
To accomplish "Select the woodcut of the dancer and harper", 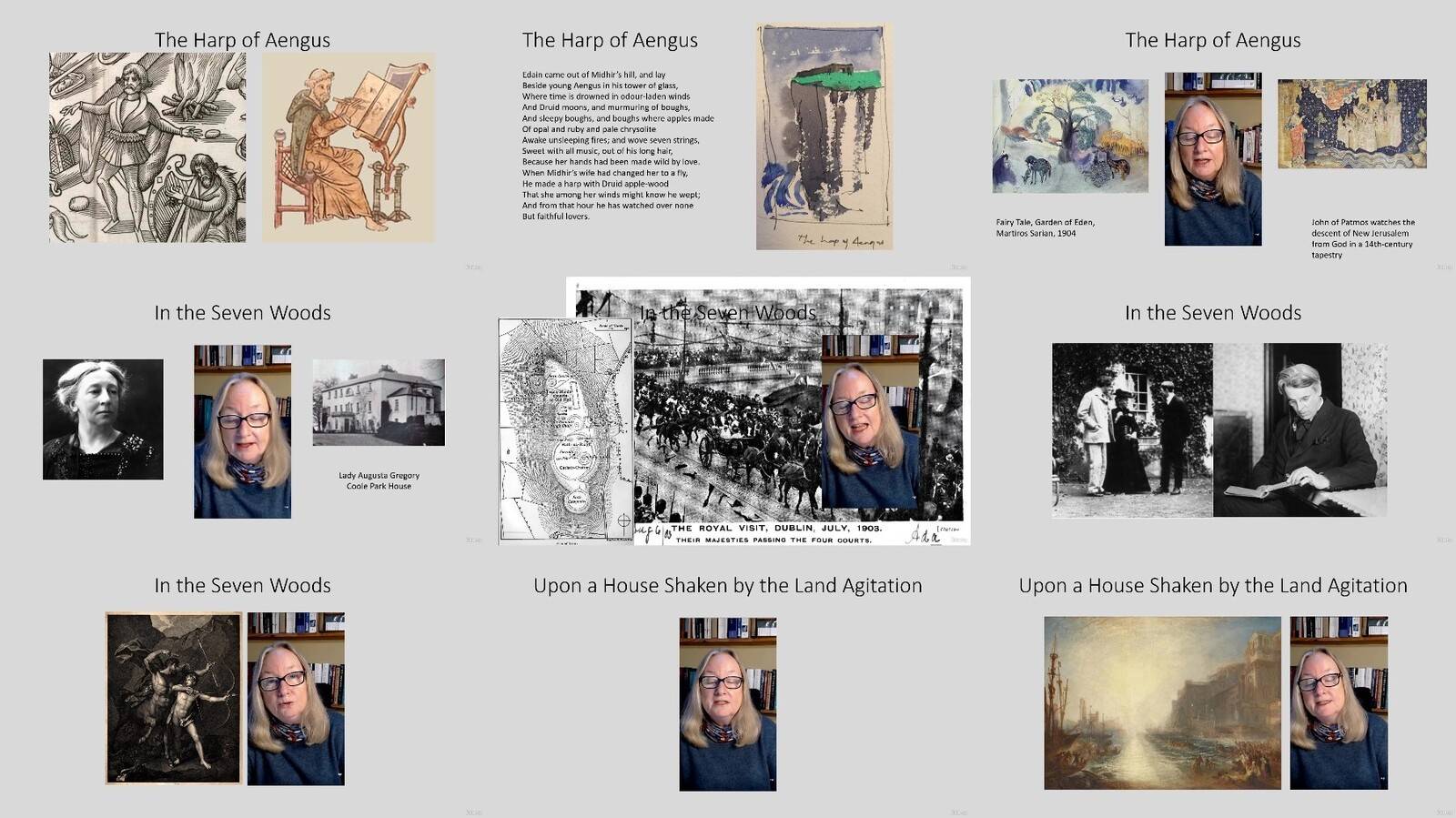I will click(147, 147).
